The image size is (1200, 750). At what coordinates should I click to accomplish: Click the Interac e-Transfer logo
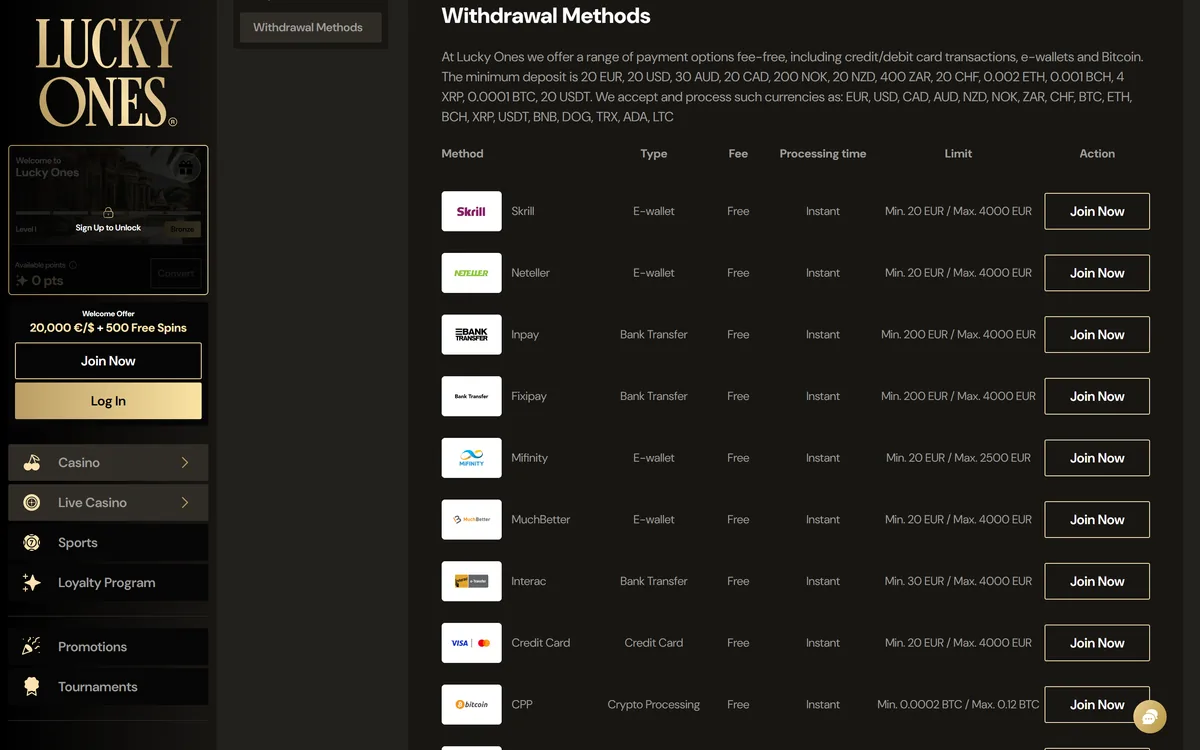pos(471,581)
